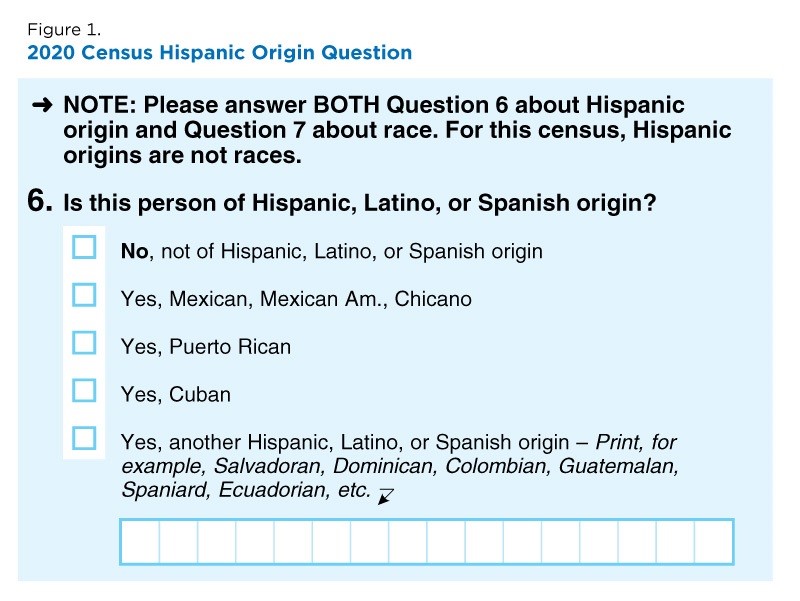Image resolution: width=800 pixels, height=601 pixels.
Task: Check the 'No, not of Hispanic' box
Action: (84, 247)
